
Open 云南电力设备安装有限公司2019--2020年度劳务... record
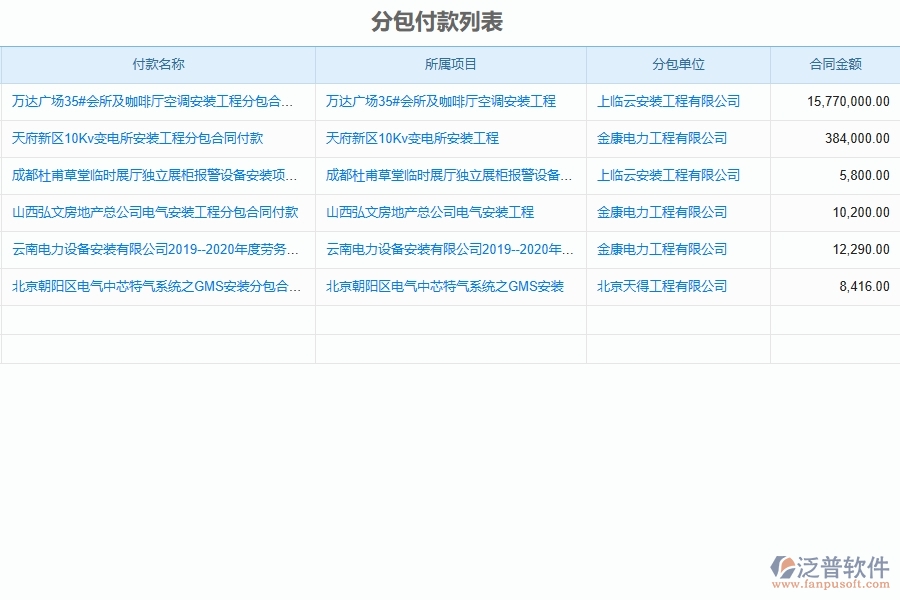[150, 249]
